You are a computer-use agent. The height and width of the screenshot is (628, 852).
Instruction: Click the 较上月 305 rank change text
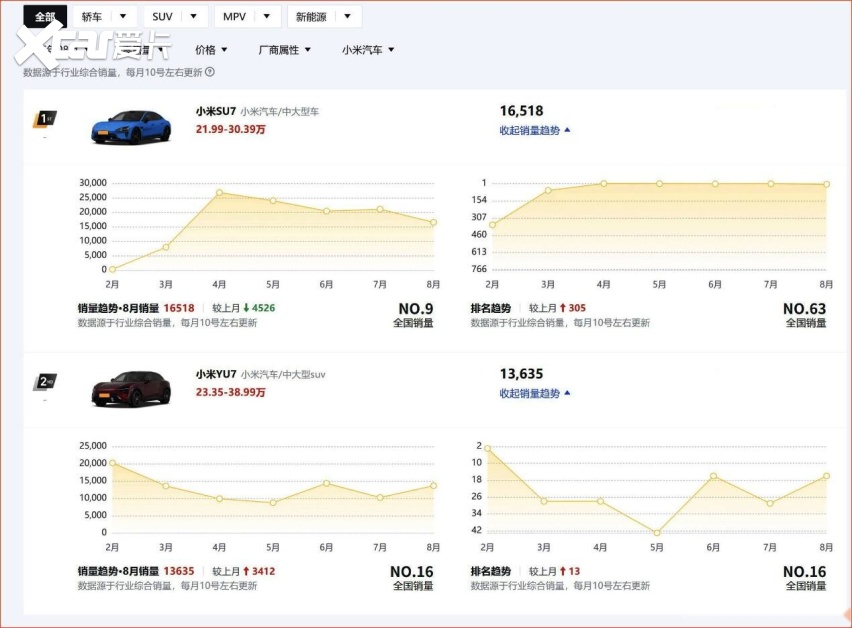coord(557,308)
